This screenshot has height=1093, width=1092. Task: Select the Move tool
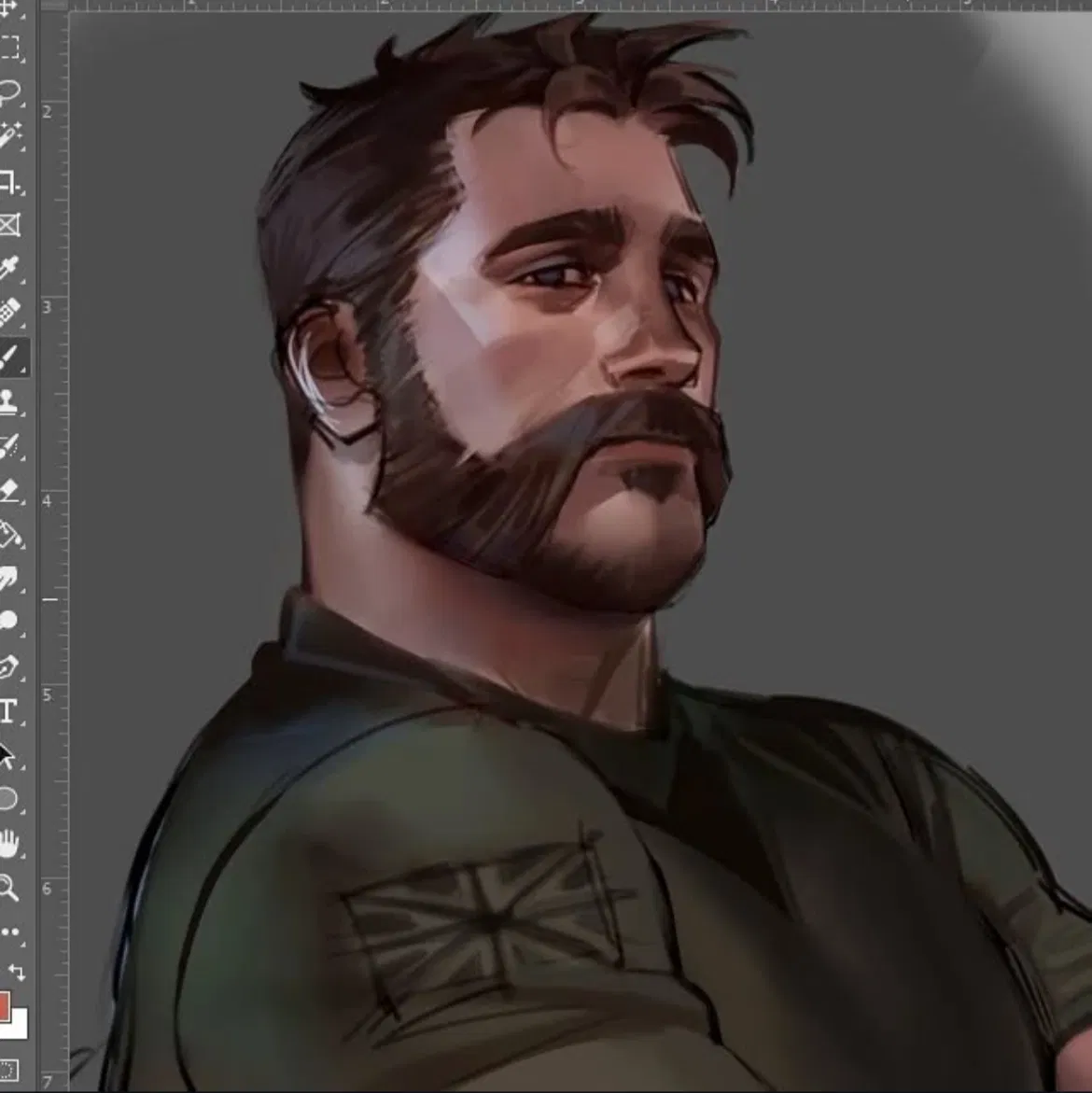coord(9,7)
